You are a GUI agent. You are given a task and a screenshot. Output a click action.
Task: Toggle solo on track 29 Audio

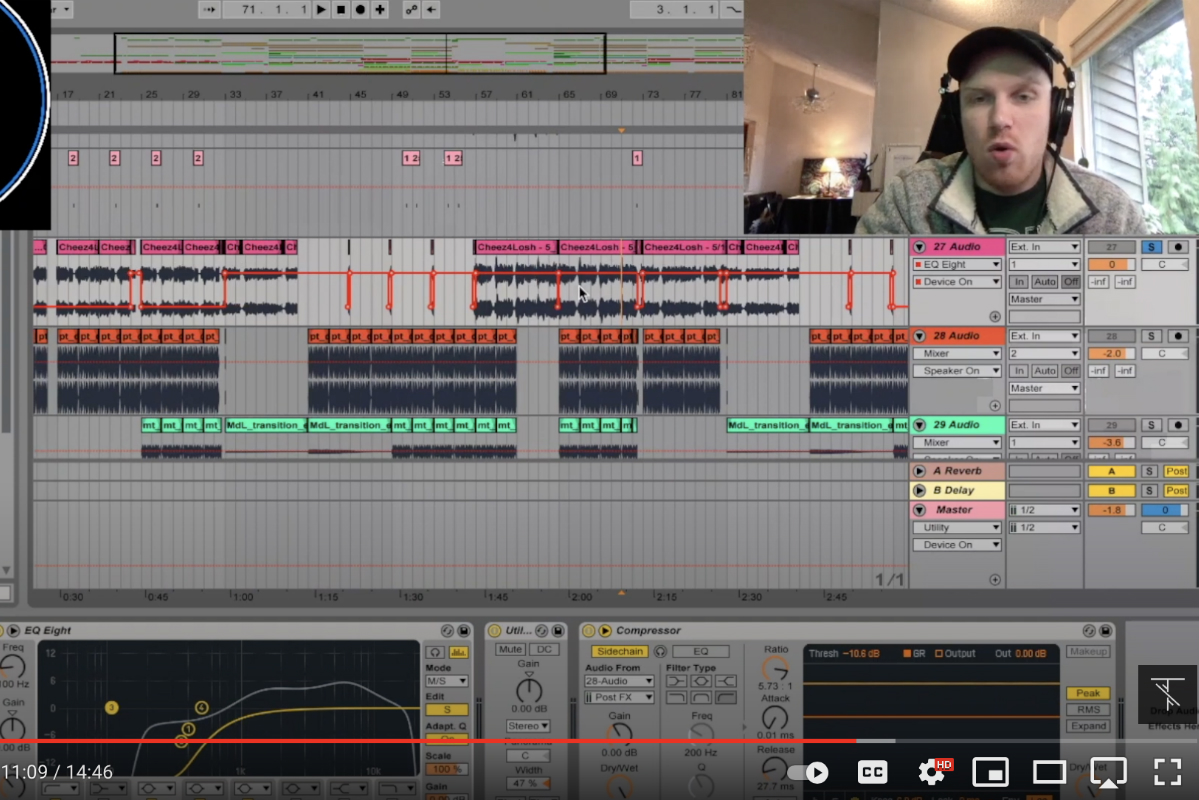point(1151,424)
